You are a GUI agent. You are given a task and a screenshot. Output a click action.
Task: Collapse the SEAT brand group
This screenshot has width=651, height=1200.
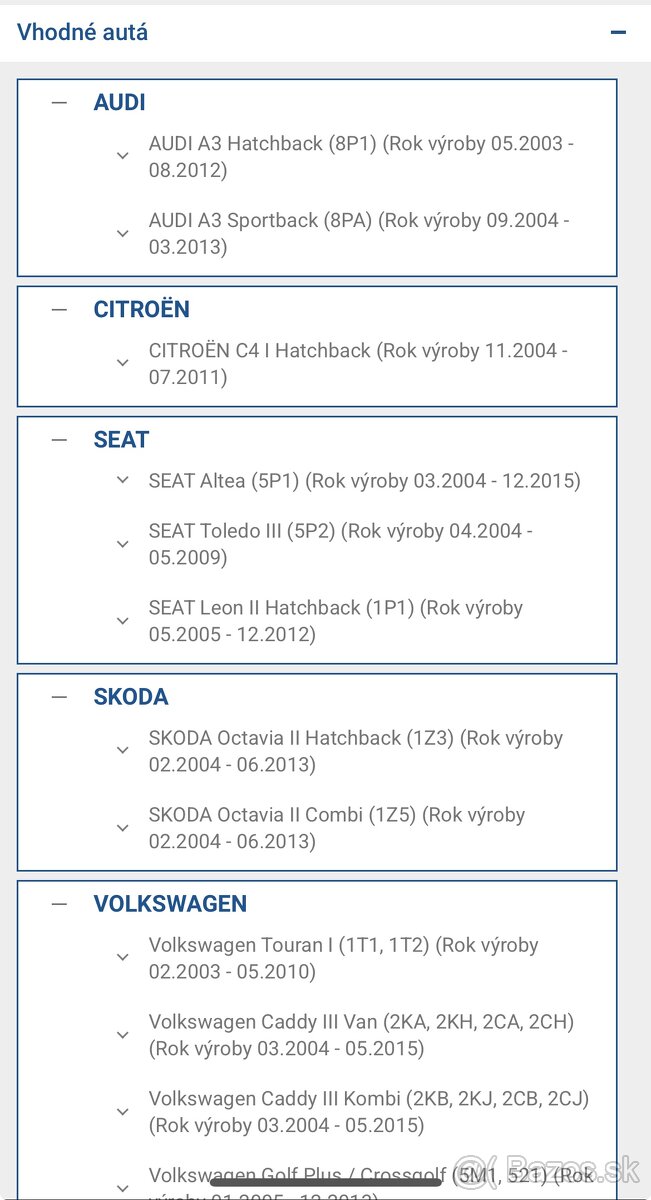coord(60,439)
